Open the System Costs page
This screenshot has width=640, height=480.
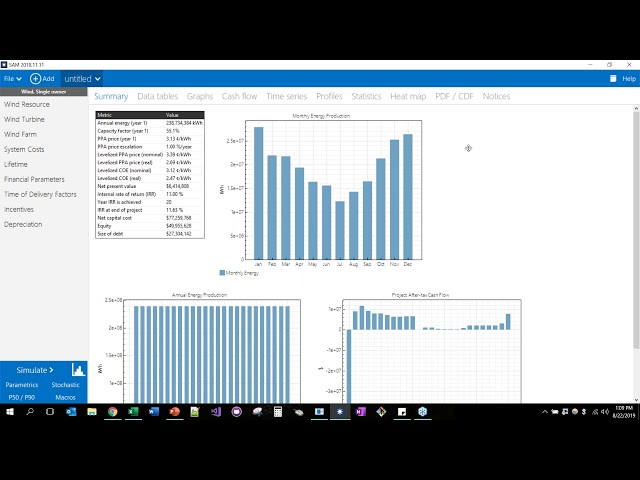(24, 149)
